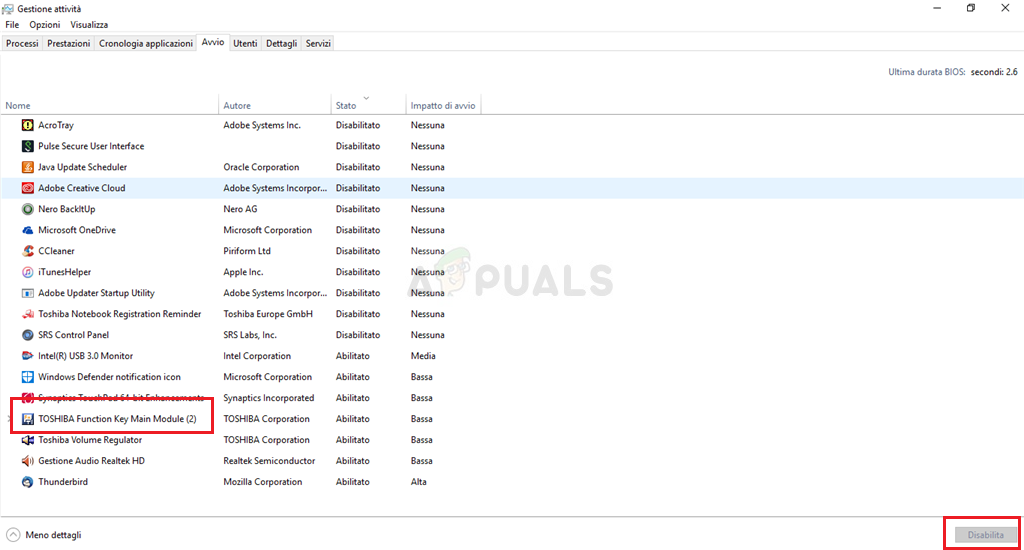Click Apple Inc. author cell
This screenshot has width=1024, height=550.
(x=243, y=272)
